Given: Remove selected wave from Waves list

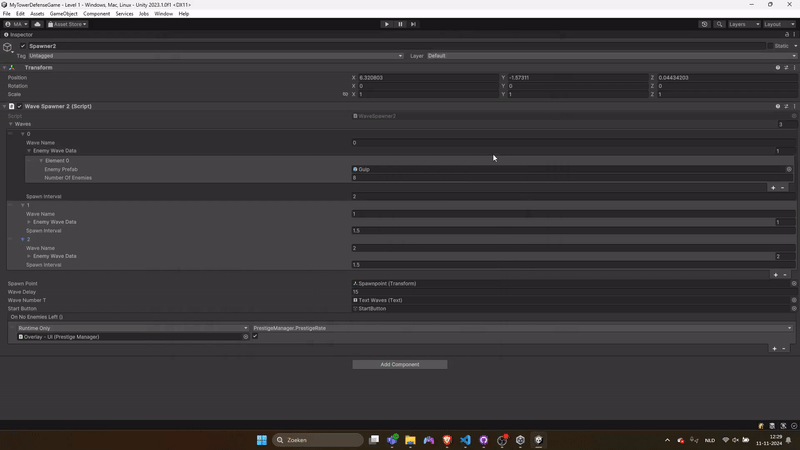Looking at the screenshot, I should 785,275.
